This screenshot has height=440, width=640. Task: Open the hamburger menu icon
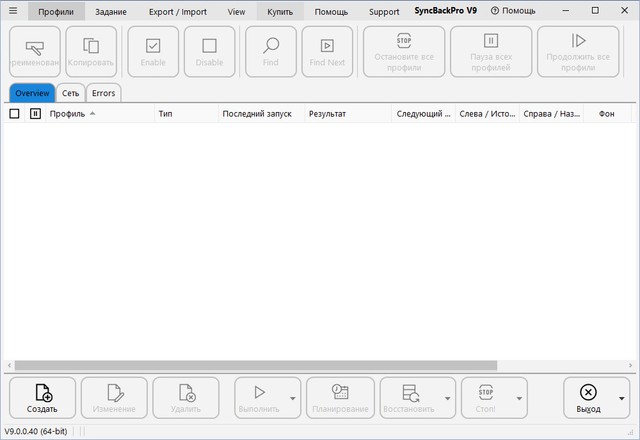[x=13, y=11]
